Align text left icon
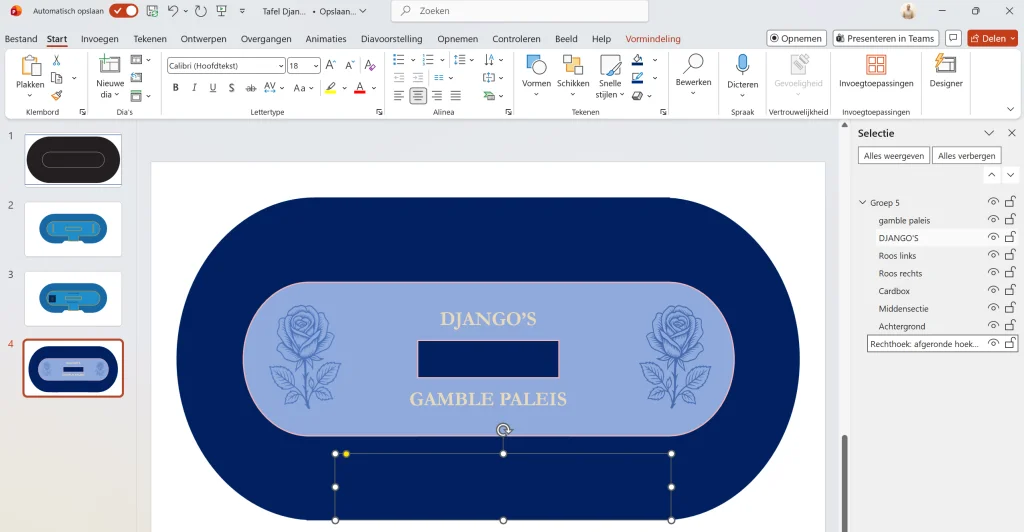 (399, 96)
